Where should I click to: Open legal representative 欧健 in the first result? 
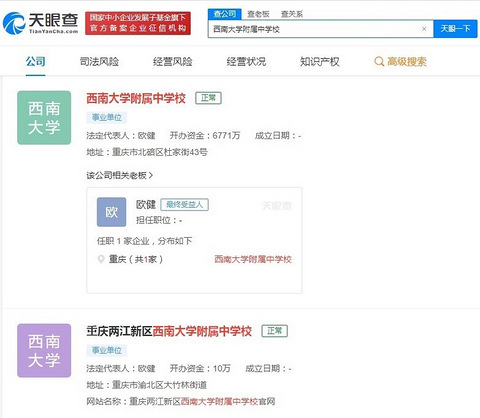coord(147,136)
